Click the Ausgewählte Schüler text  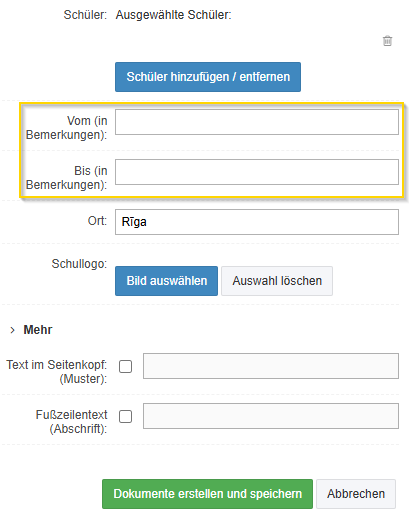click(173, 15)
